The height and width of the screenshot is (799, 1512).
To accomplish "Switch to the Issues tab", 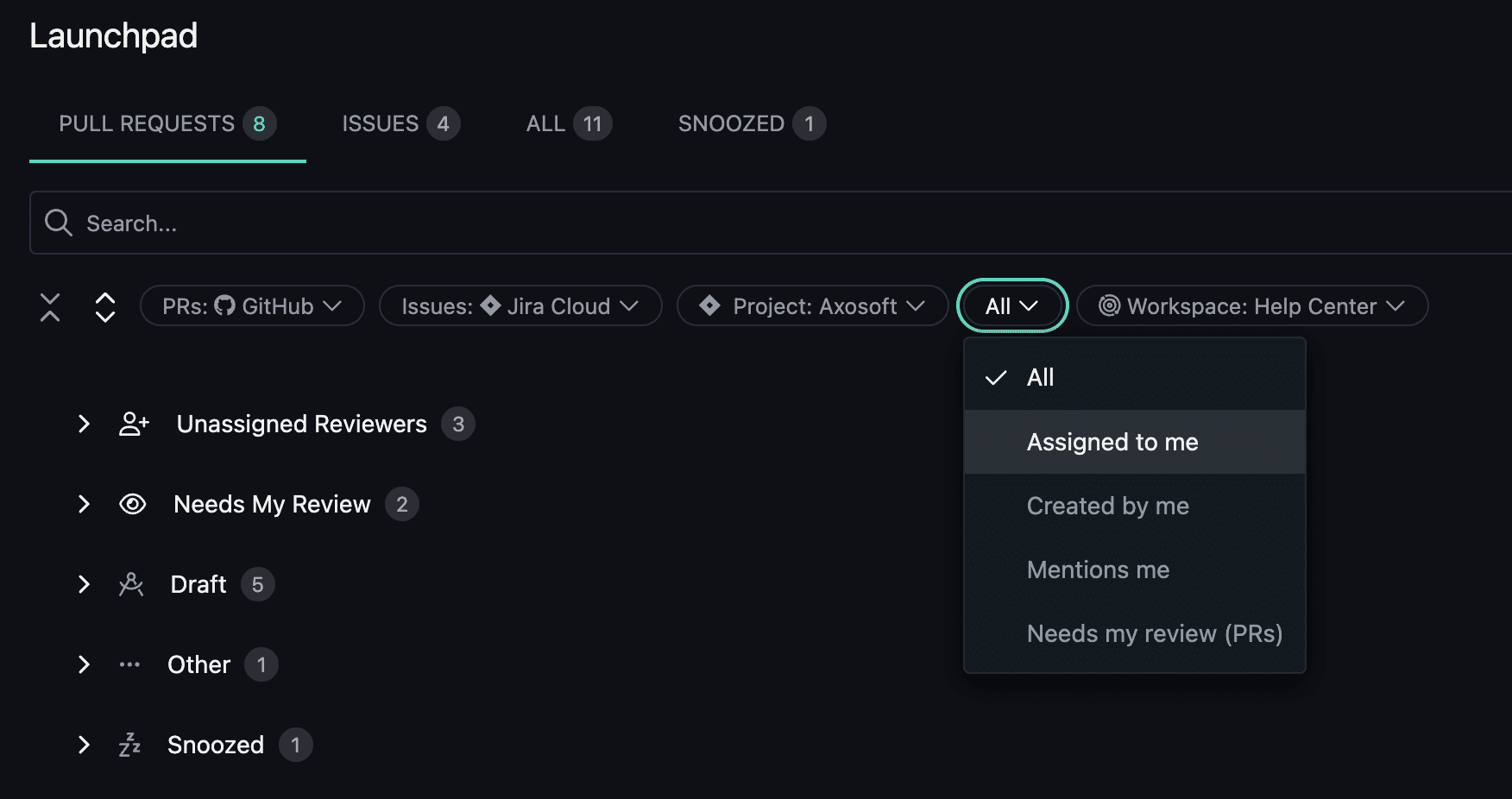I will tap(400, 124).
